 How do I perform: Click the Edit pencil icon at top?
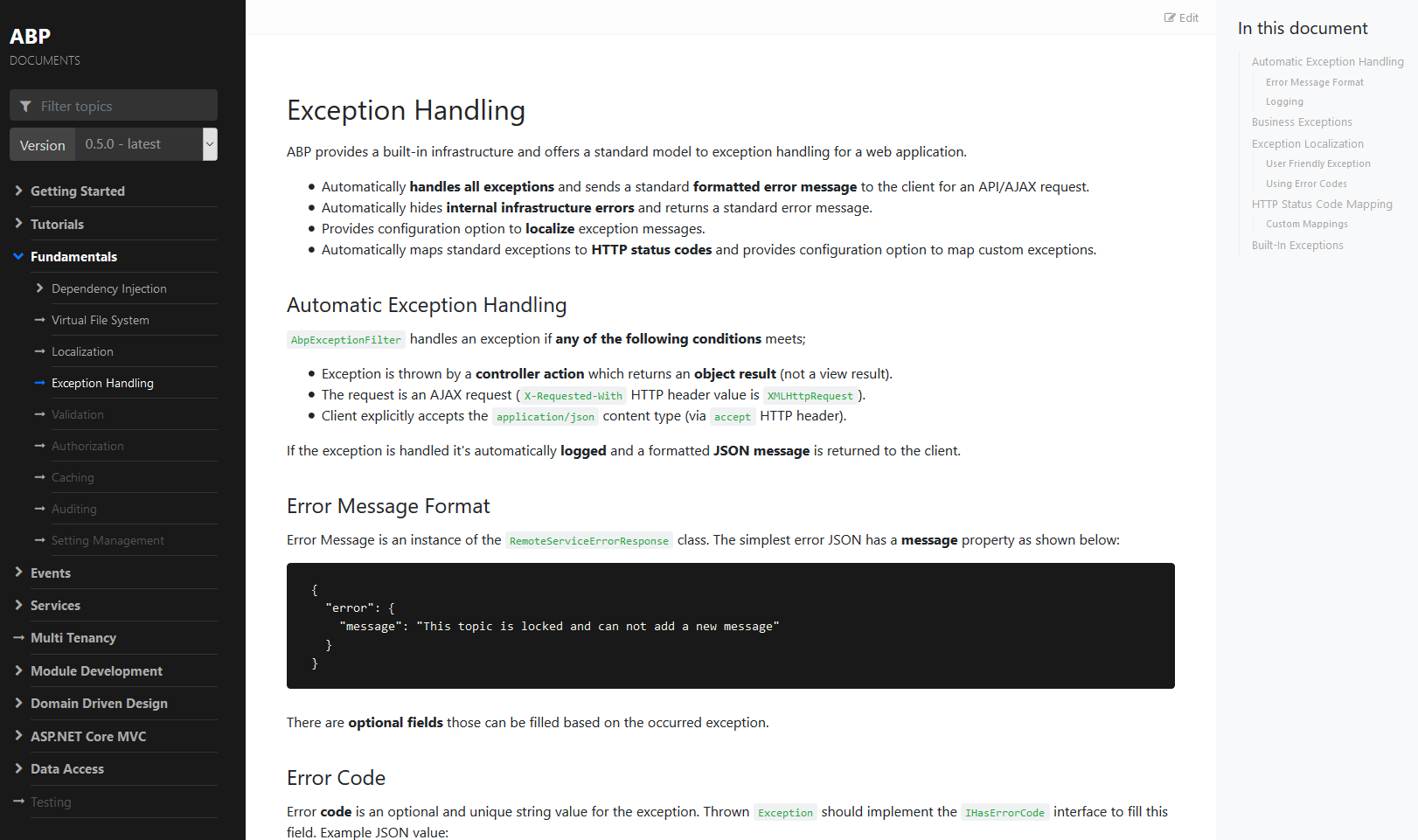(1170, 17)
